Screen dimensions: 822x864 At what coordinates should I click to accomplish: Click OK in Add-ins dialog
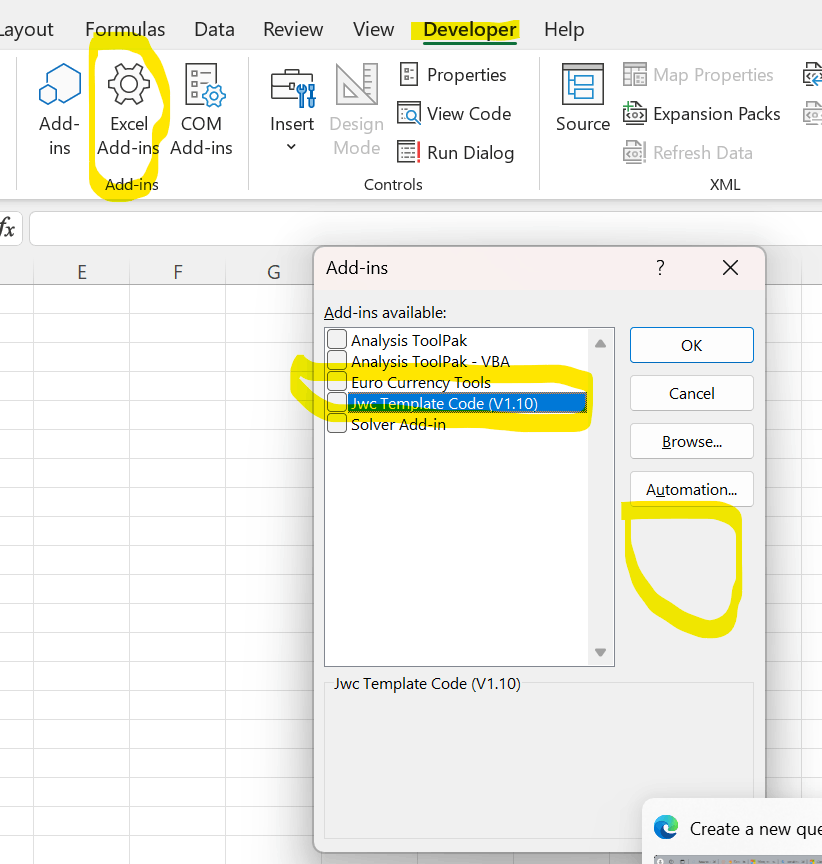691,345
